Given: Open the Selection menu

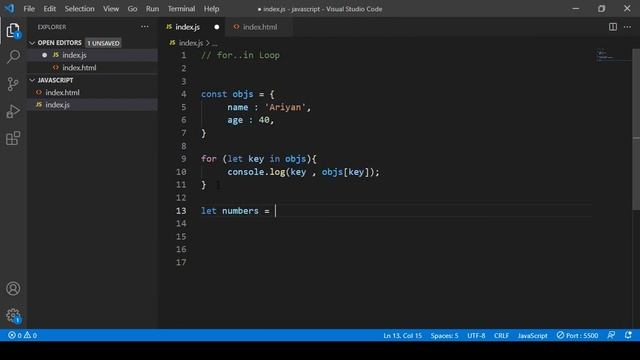Looking at the screenshot, I should (79, 9).
